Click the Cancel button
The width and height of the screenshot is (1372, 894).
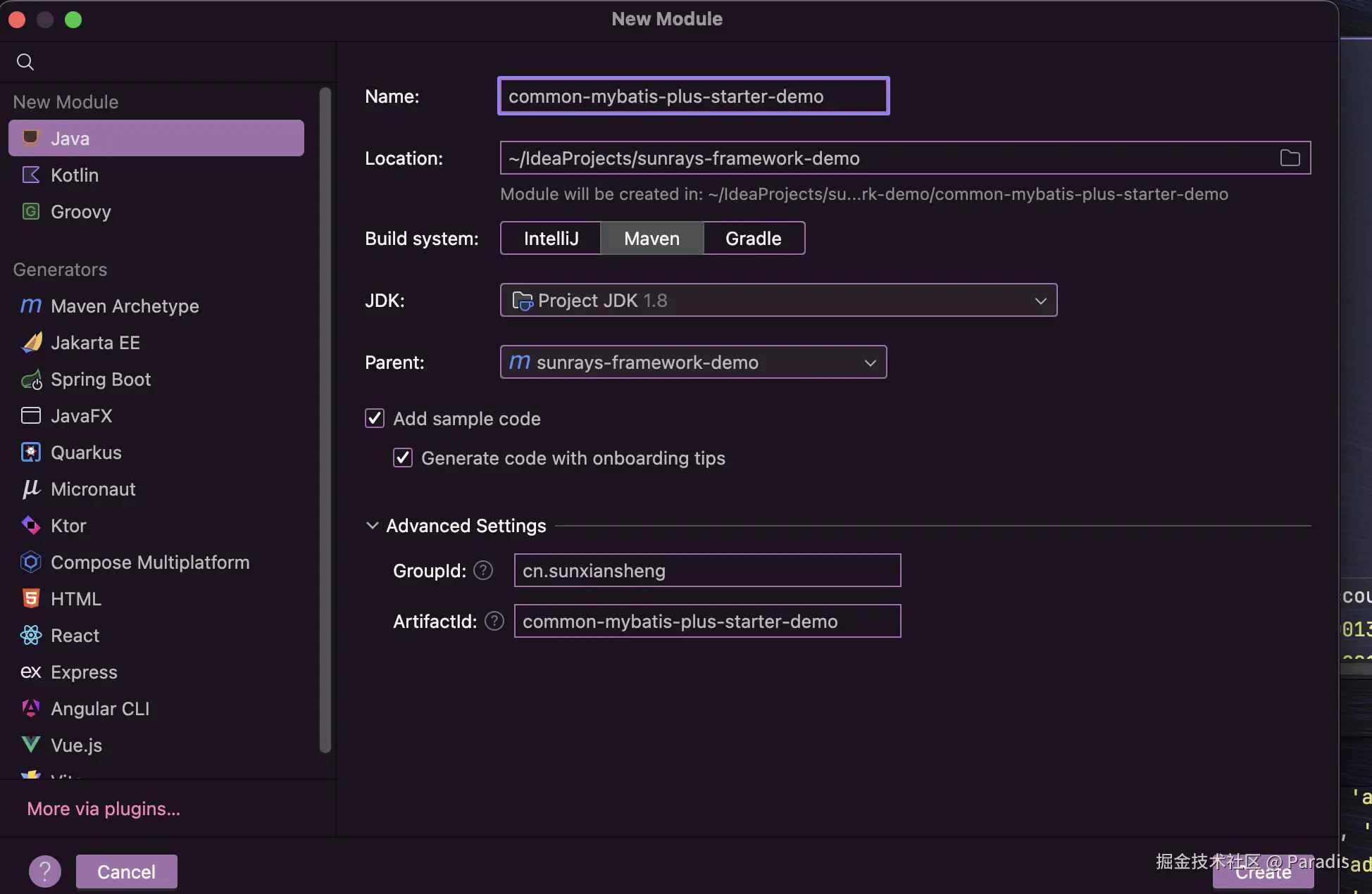click(126, 871)
